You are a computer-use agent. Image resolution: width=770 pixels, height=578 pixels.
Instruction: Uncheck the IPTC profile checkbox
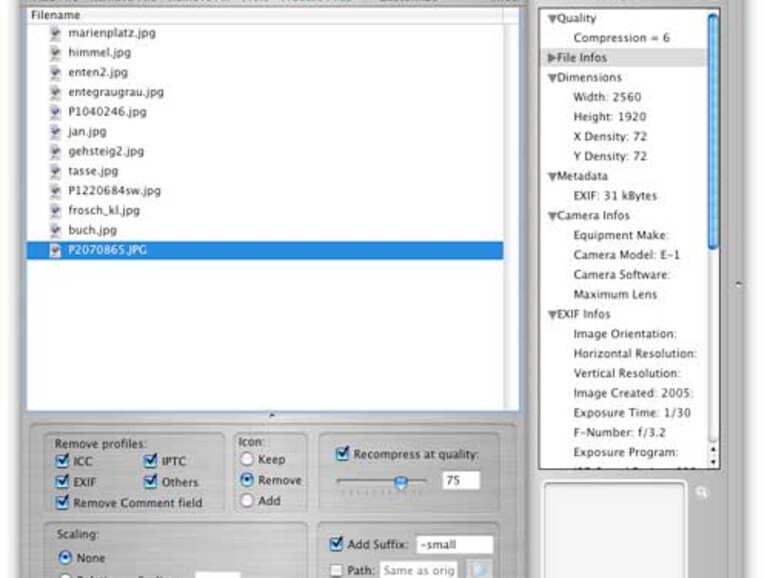(x=151, y=461)
